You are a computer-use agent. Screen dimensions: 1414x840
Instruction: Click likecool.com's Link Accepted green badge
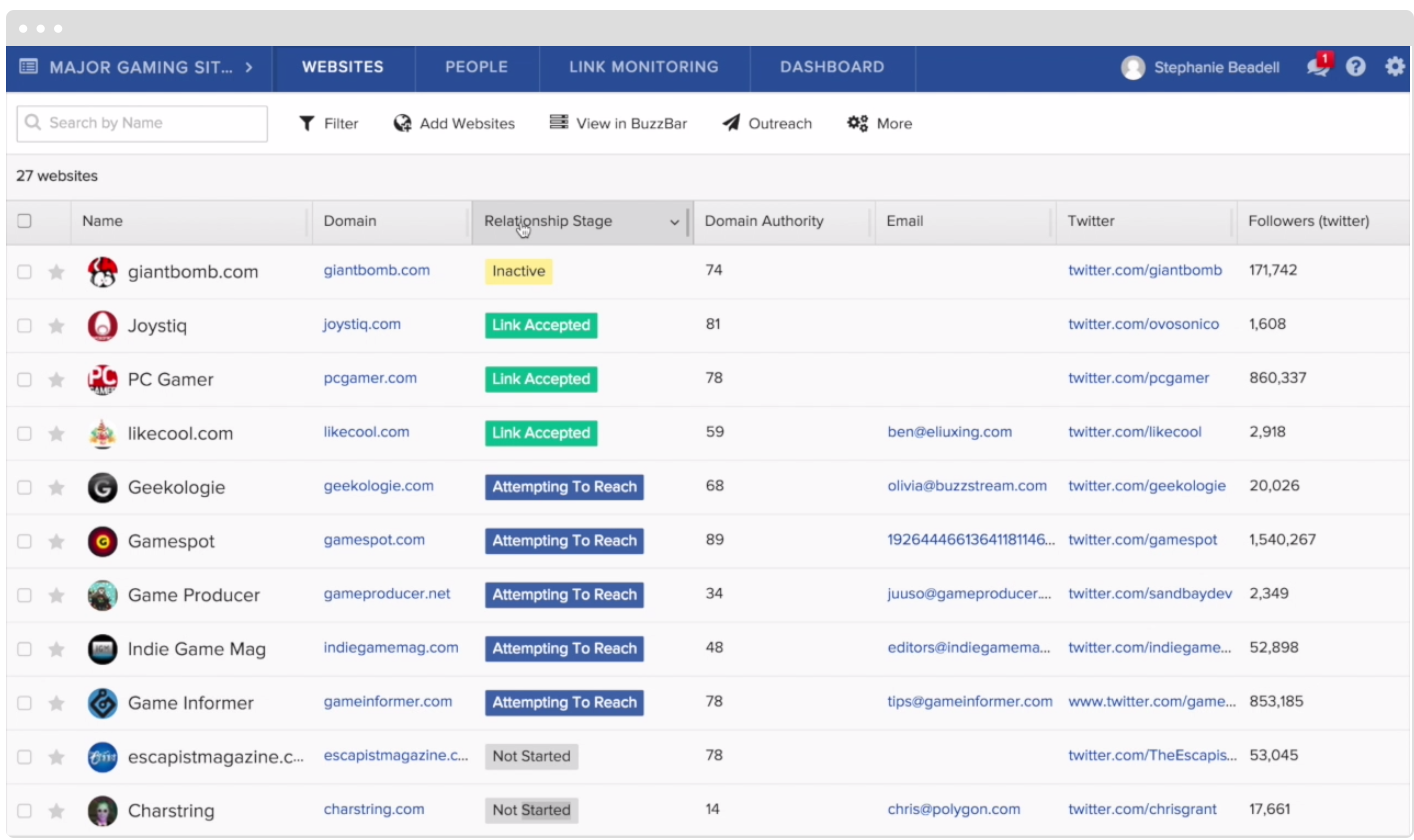(x=541, y=433)
